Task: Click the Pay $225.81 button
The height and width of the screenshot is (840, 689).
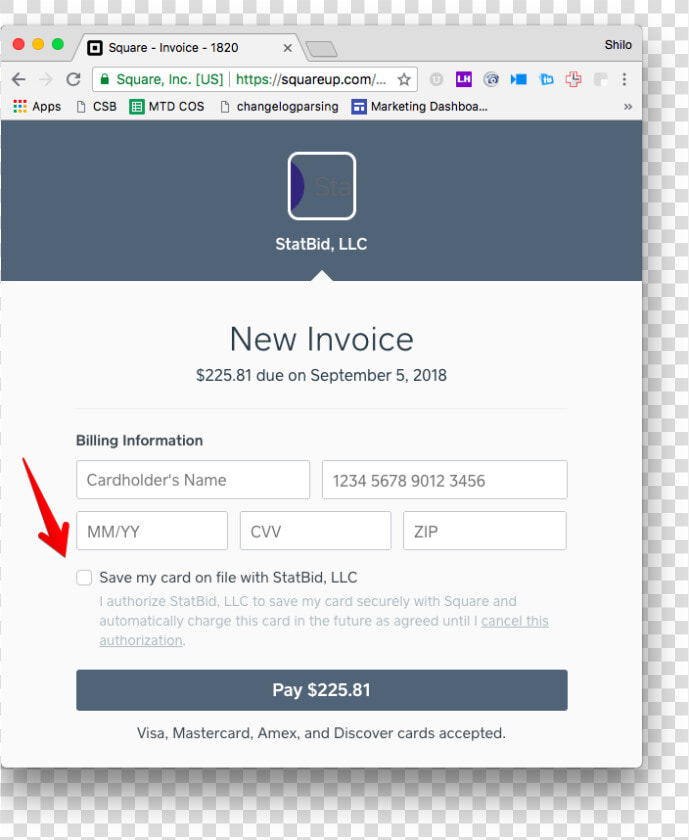Action: [x=321, y=690]
